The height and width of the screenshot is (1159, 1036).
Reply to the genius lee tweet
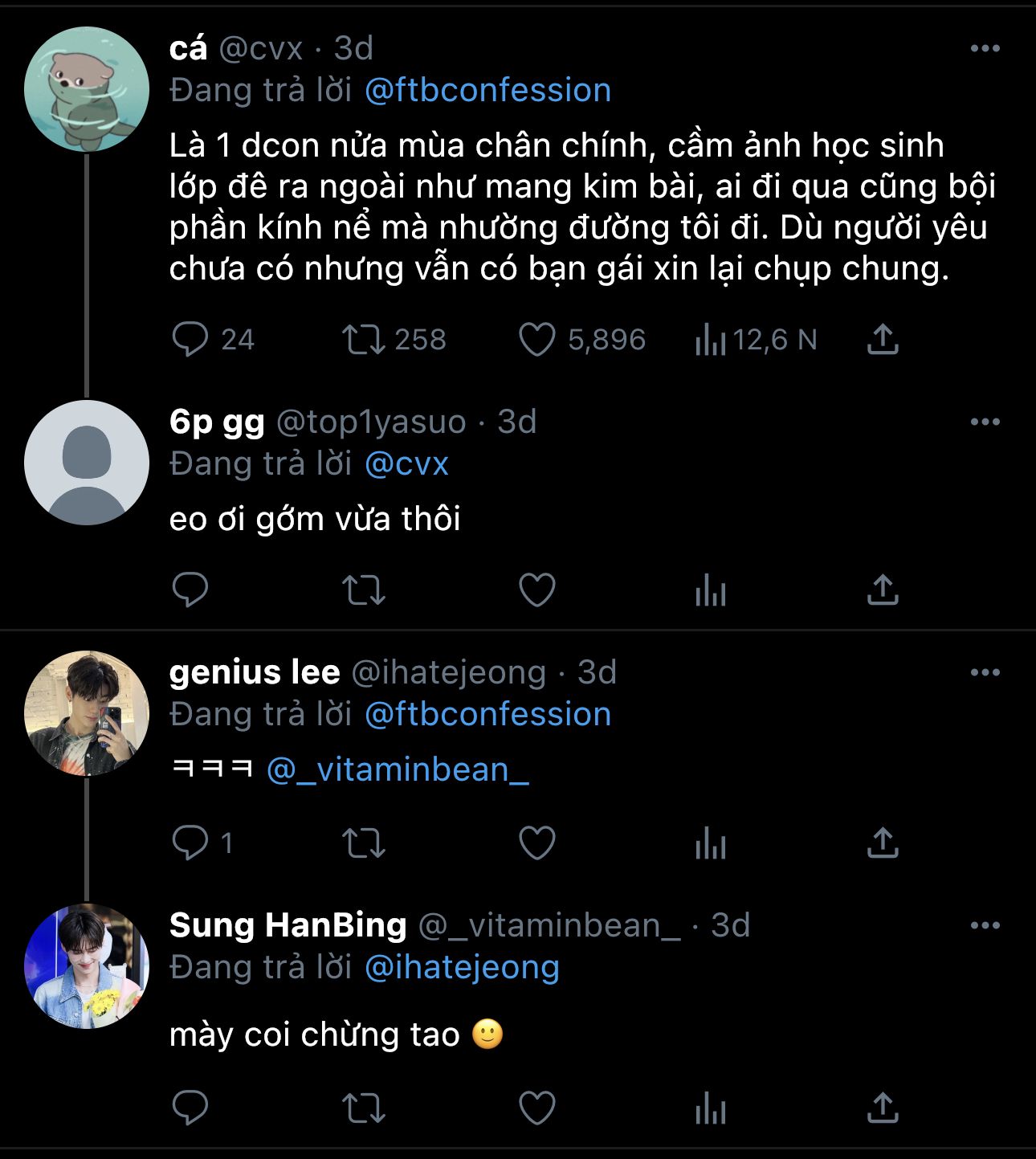click(190, 843)
